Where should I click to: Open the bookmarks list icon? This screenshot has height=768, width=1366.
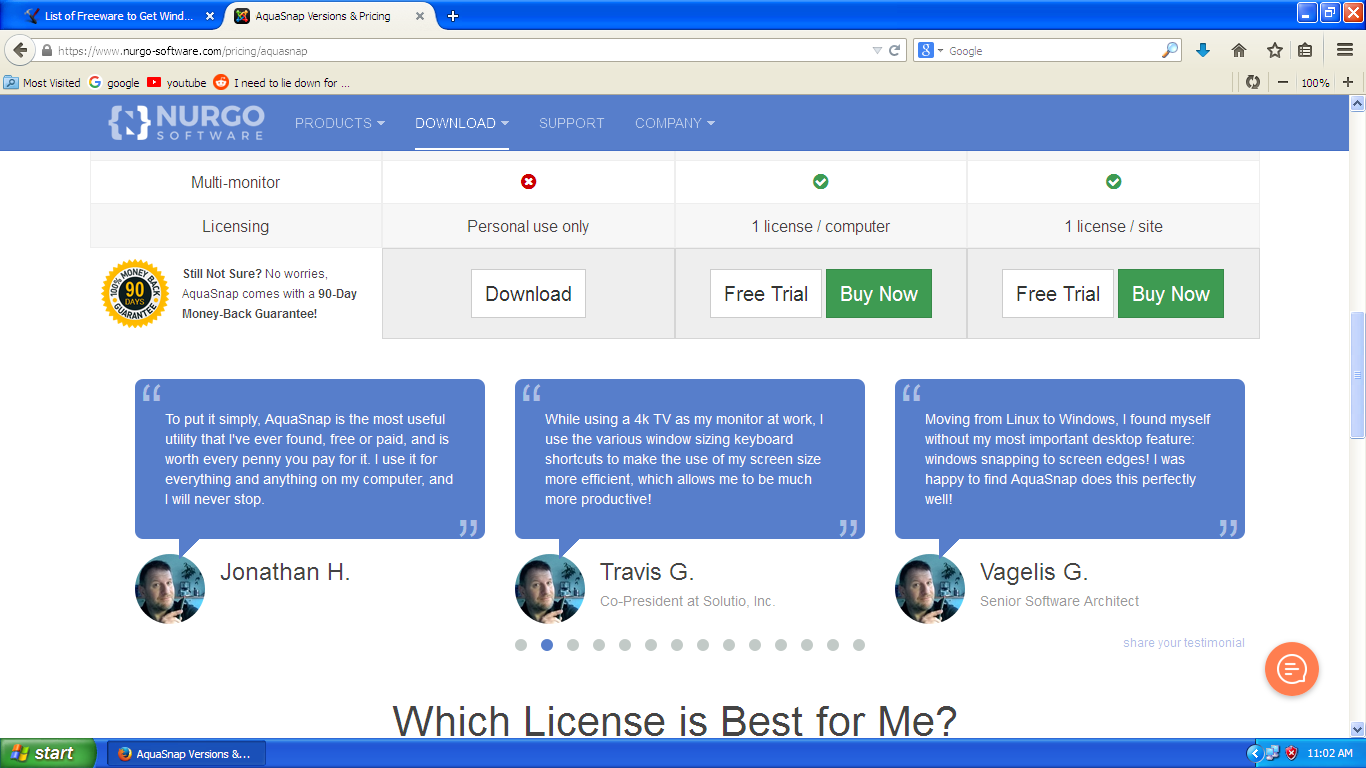point(1305,50)
